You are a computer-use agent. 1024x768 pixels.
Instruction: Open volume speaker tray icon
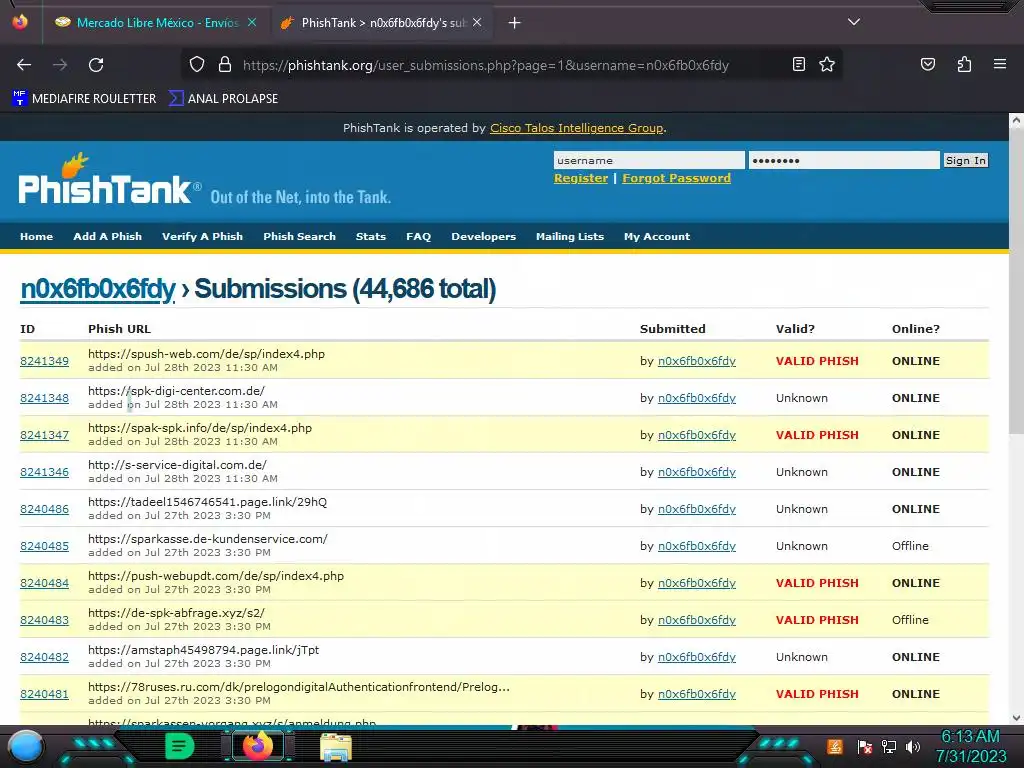click(912, 747)
